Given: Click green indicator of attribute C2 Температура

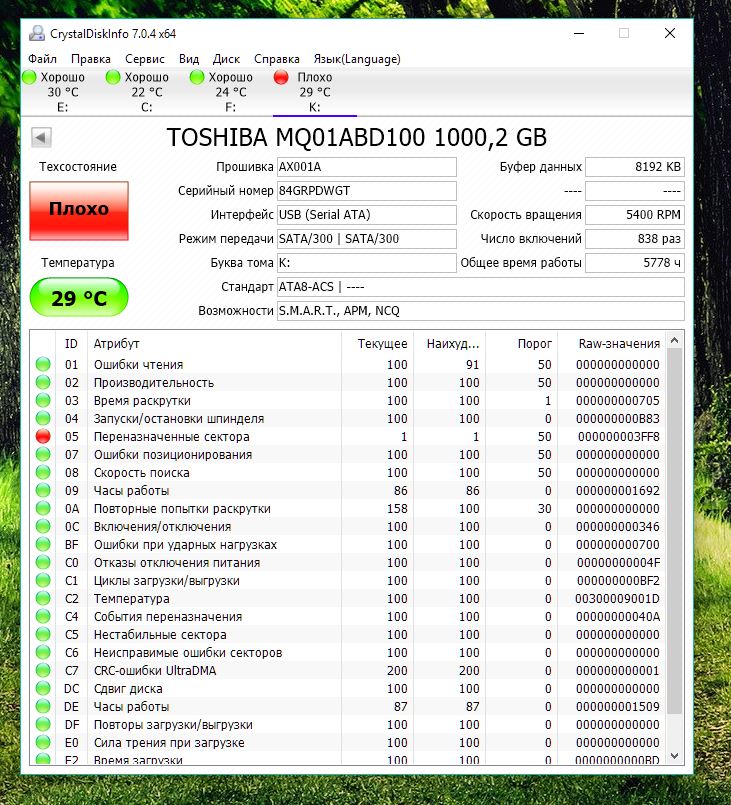Looking at the screenshot, I should tap(43, 598).
